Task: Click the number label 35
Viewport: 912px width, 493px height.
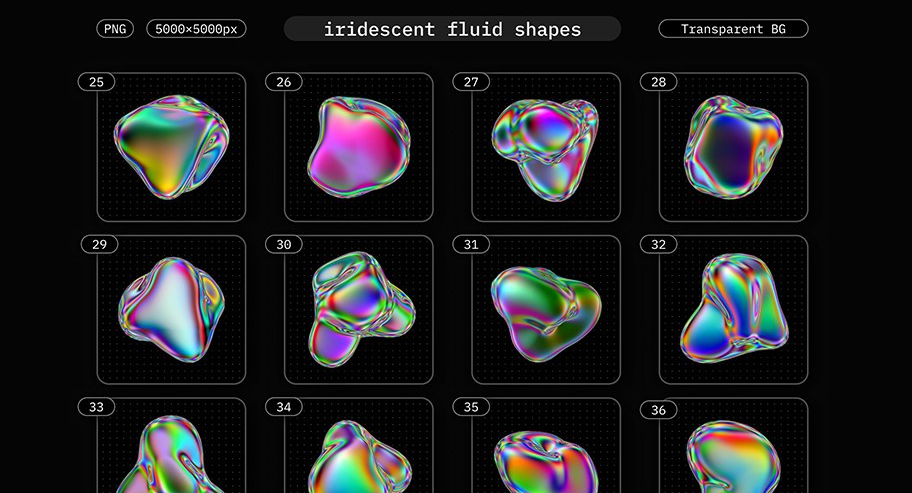Action: coord(471,407)
